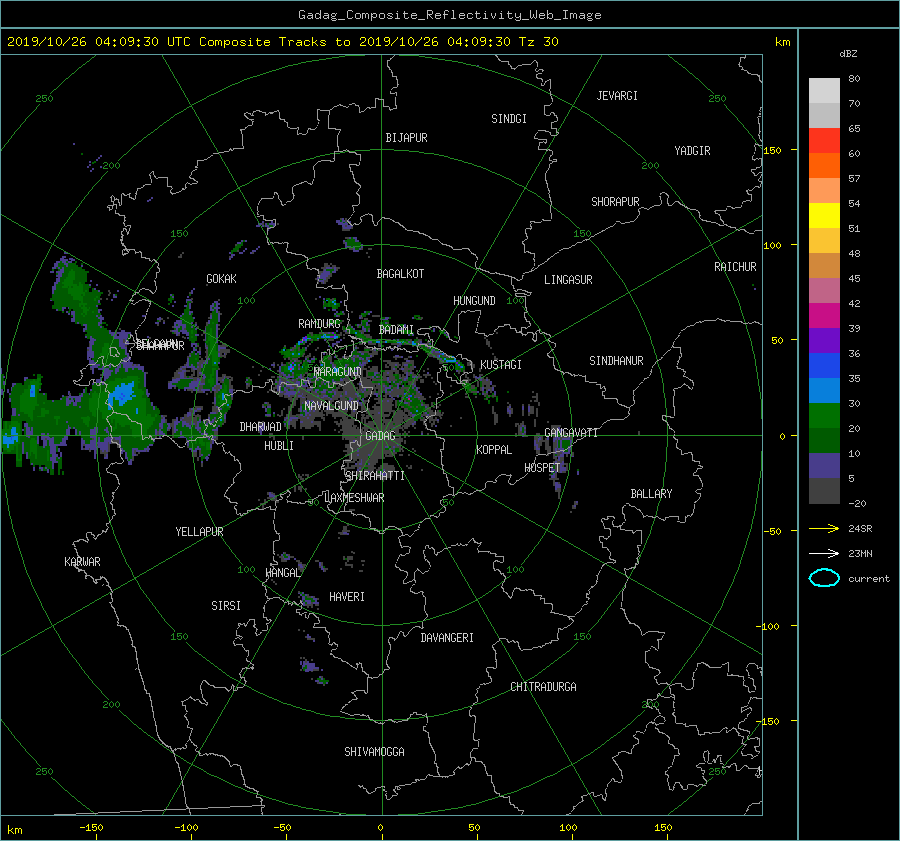
Task: Click the SHIVAMOGGA city label
Action: [x=374, y=752]
